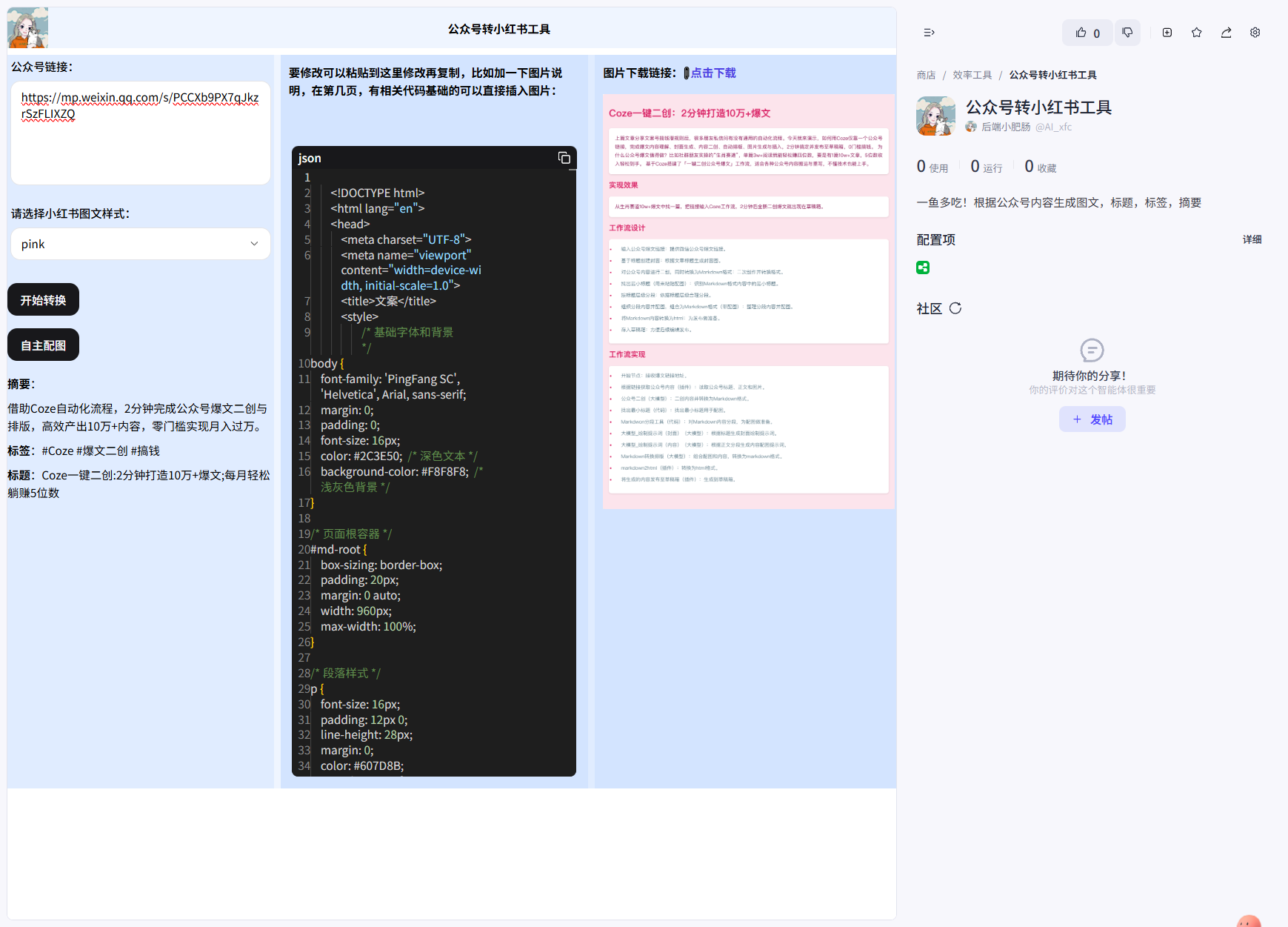The image size is (1288, 927).
Task: Click the json language label
Action: tap(310, 158)
